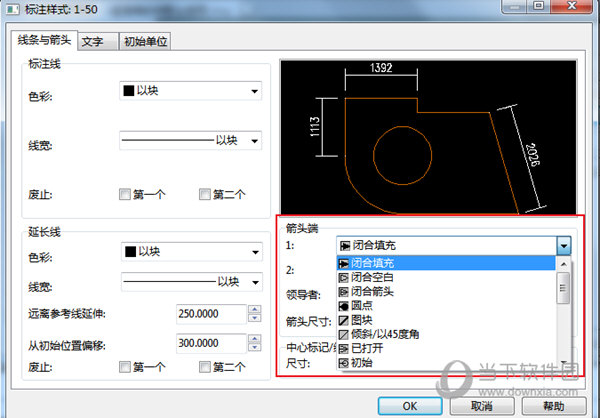Click the dialog title bar icon
600x418 pixels.
click(x=13, y=9)
